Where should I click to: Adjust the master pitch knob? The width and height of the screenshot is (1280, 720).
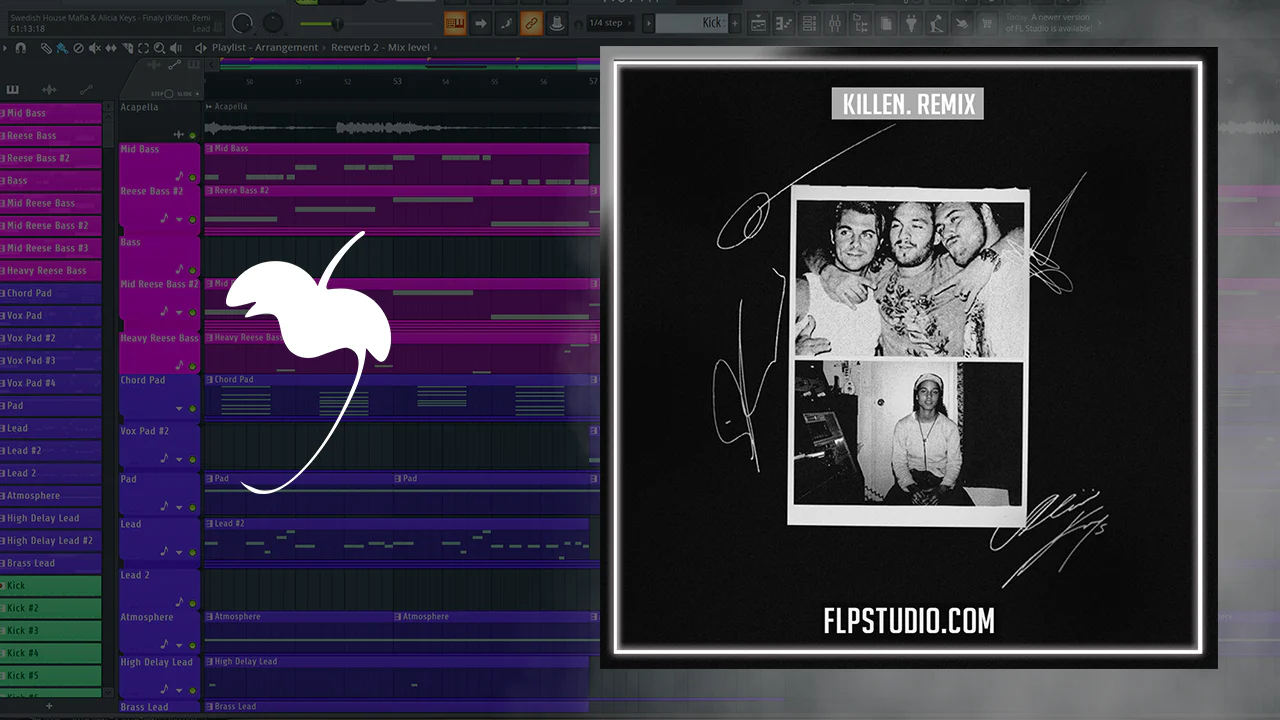coord(273,23)
